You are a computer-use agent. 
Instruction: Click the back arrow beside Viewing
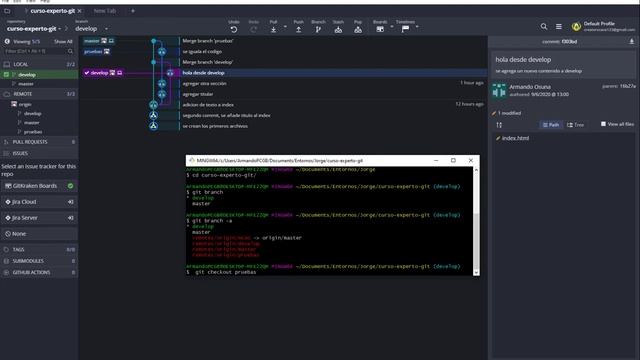point(7,41)
